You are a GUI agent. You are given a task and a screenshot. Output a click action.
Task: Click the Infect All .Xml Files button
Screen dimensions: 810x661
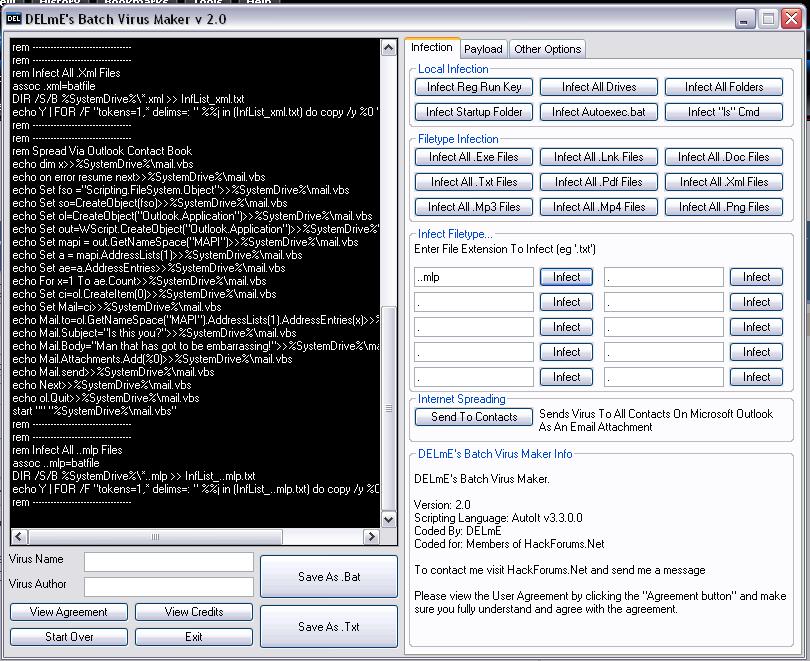[x=724, y=182]
